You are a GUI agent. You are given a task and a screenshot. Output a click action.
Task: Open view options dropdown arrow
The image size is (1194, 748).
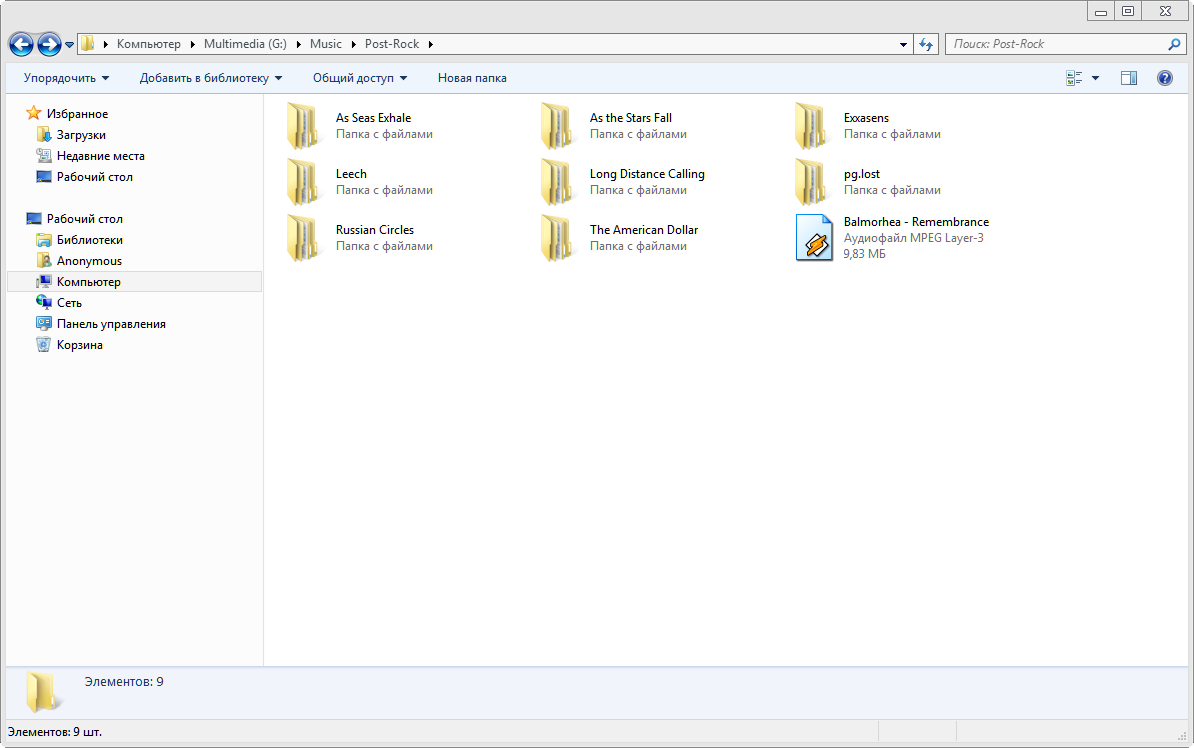[x=1095, y=78]
